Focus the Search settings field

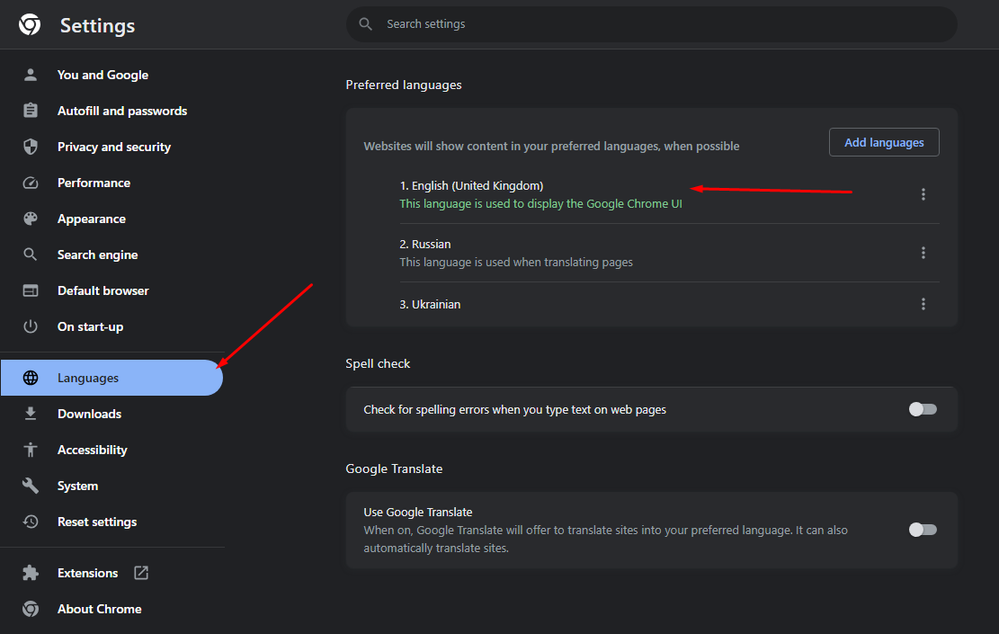651,24
